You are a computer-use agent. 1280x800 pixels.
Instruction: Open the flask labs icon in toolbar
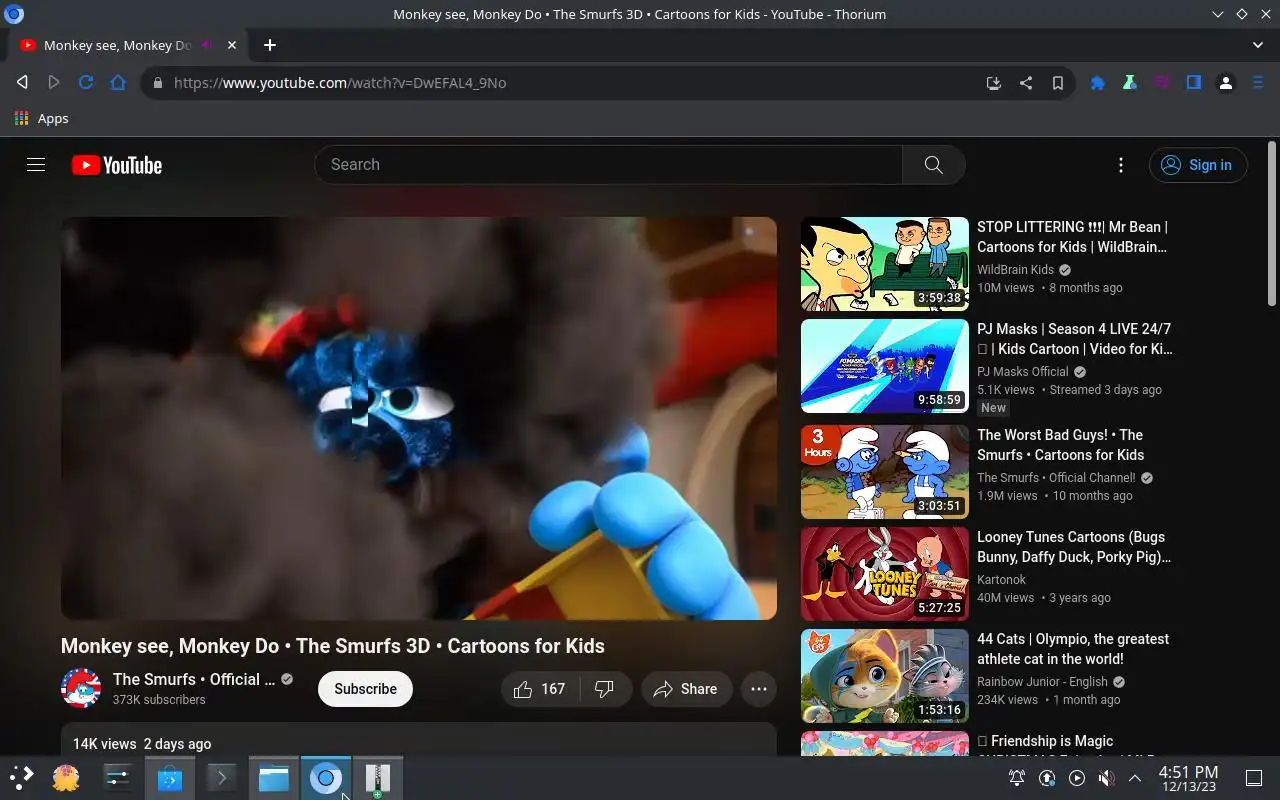click(x=1130, y=83)
